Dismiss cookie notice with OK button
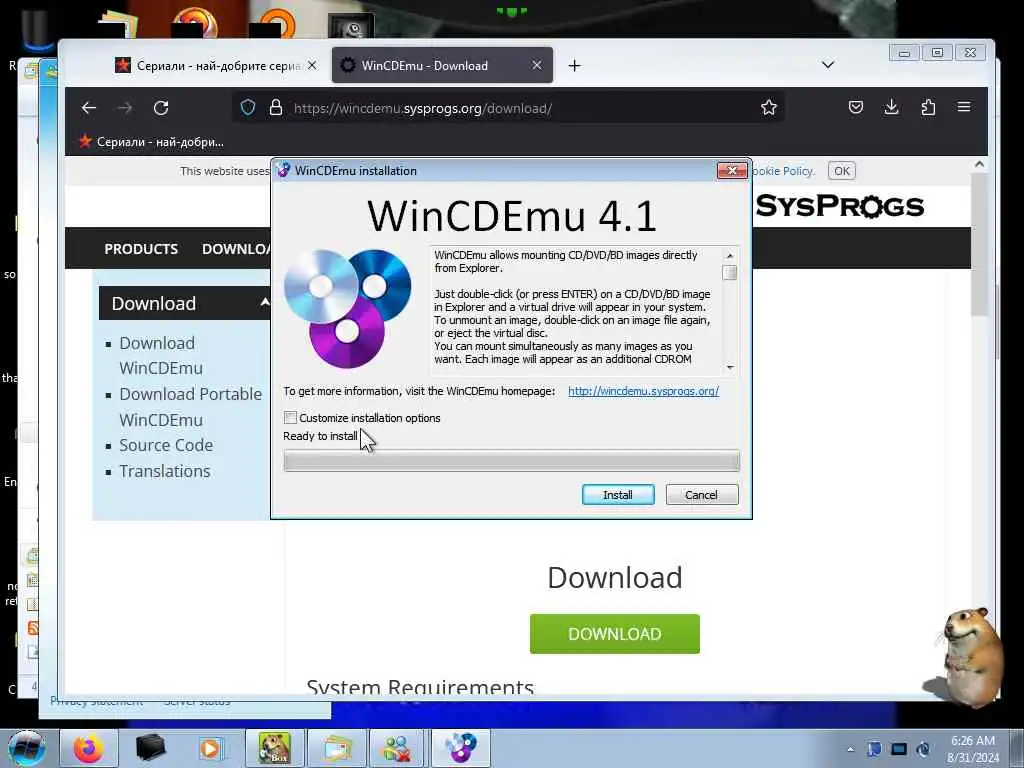 click(842, 171)
